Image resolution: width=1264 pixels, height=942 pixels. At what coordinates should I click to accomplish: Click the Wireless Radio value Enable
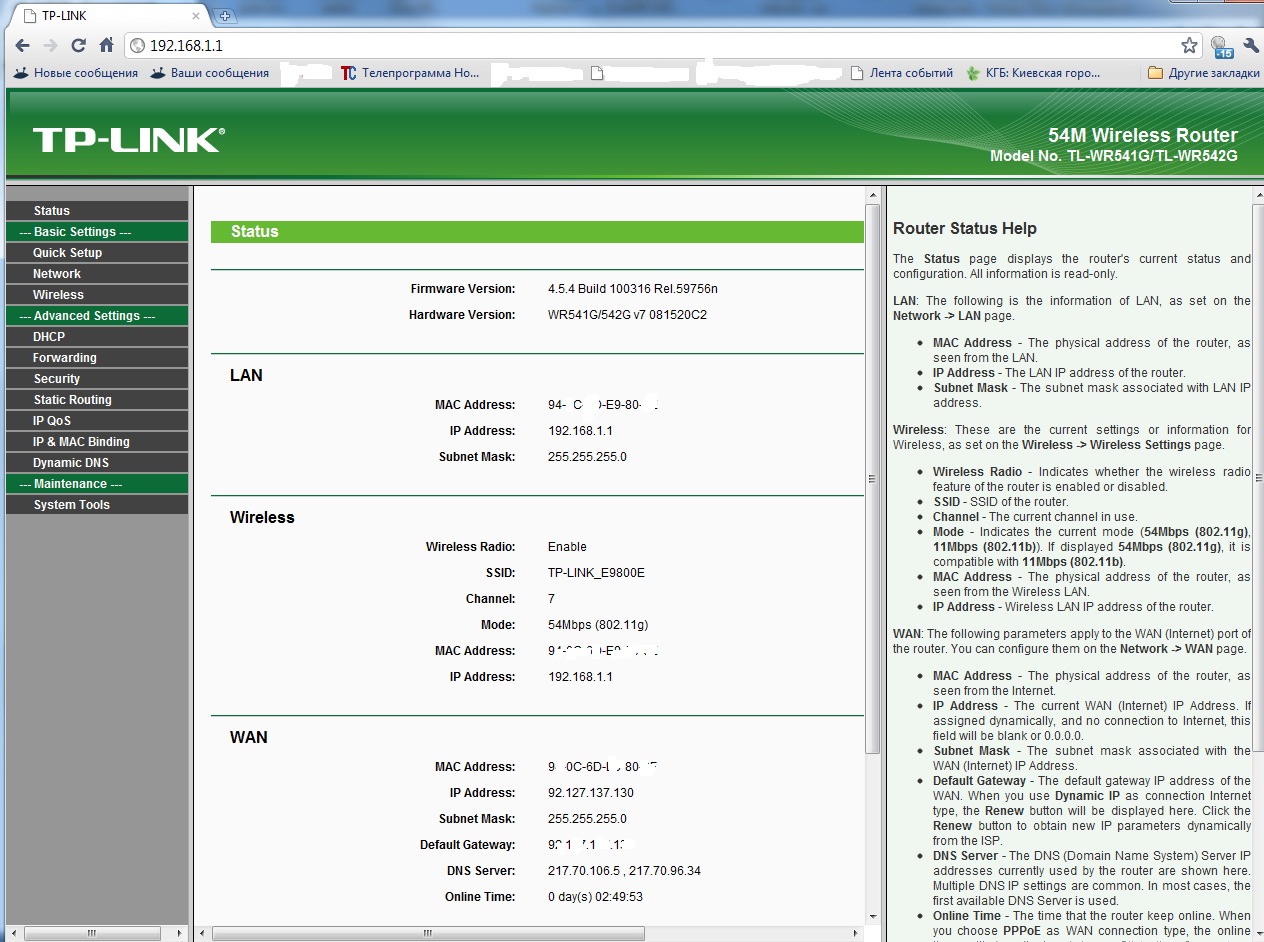567,547
